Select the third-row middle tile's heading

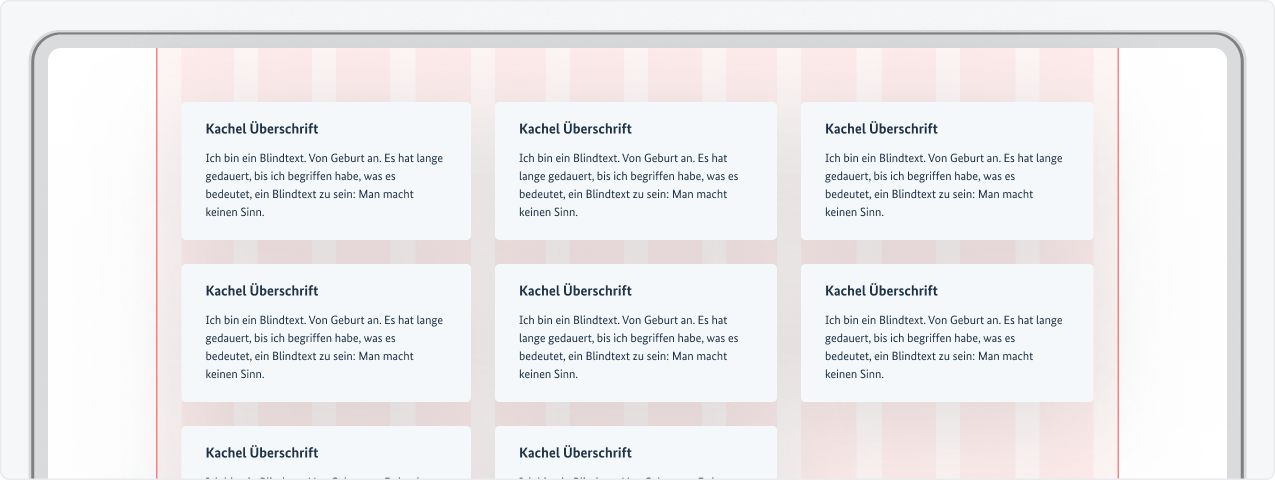pos(575,453)
